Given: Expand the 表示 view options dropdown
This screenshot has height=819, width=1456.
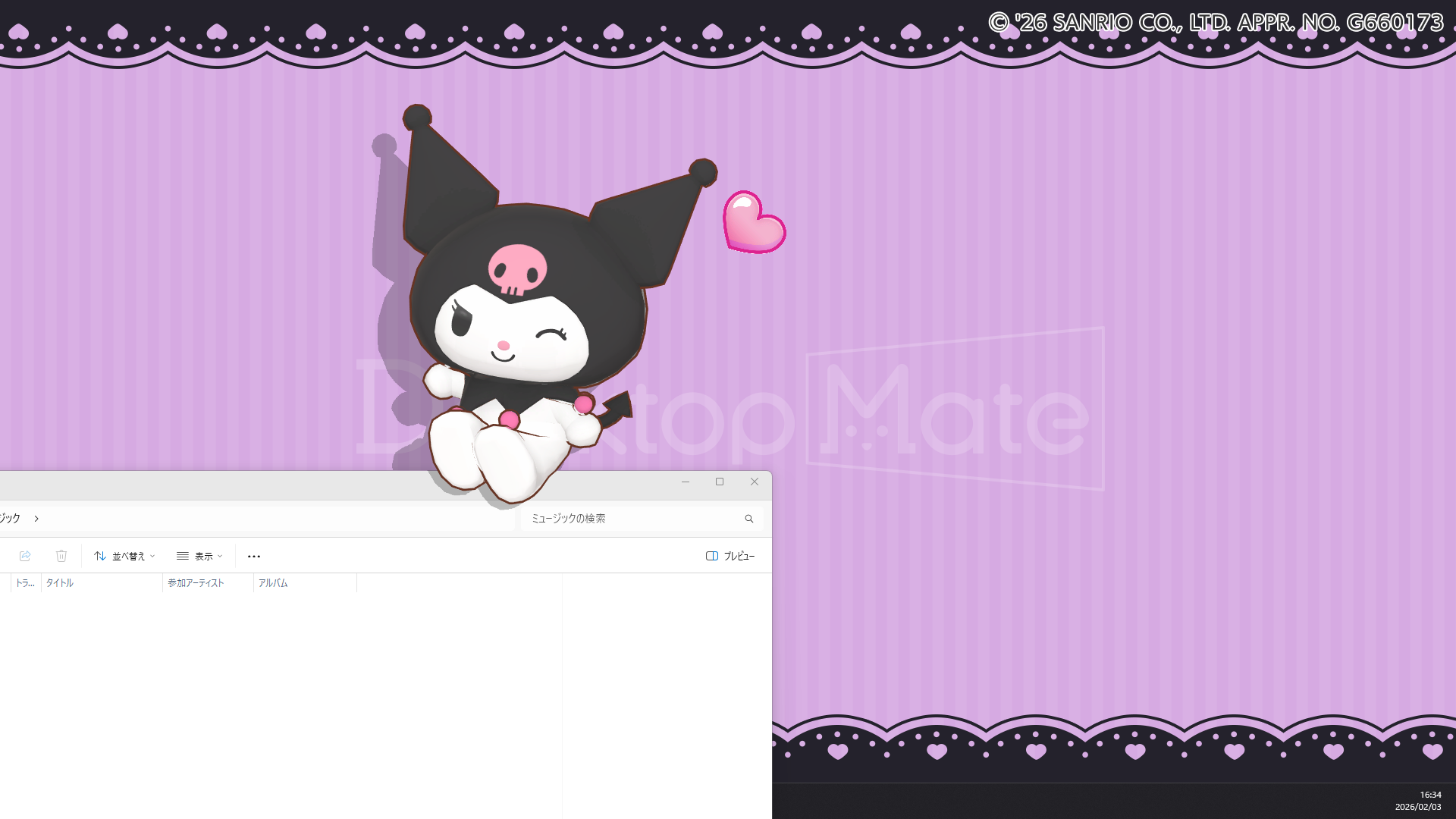Looking at the screenshot, I should pyautogui.click(x=205, y=556).
